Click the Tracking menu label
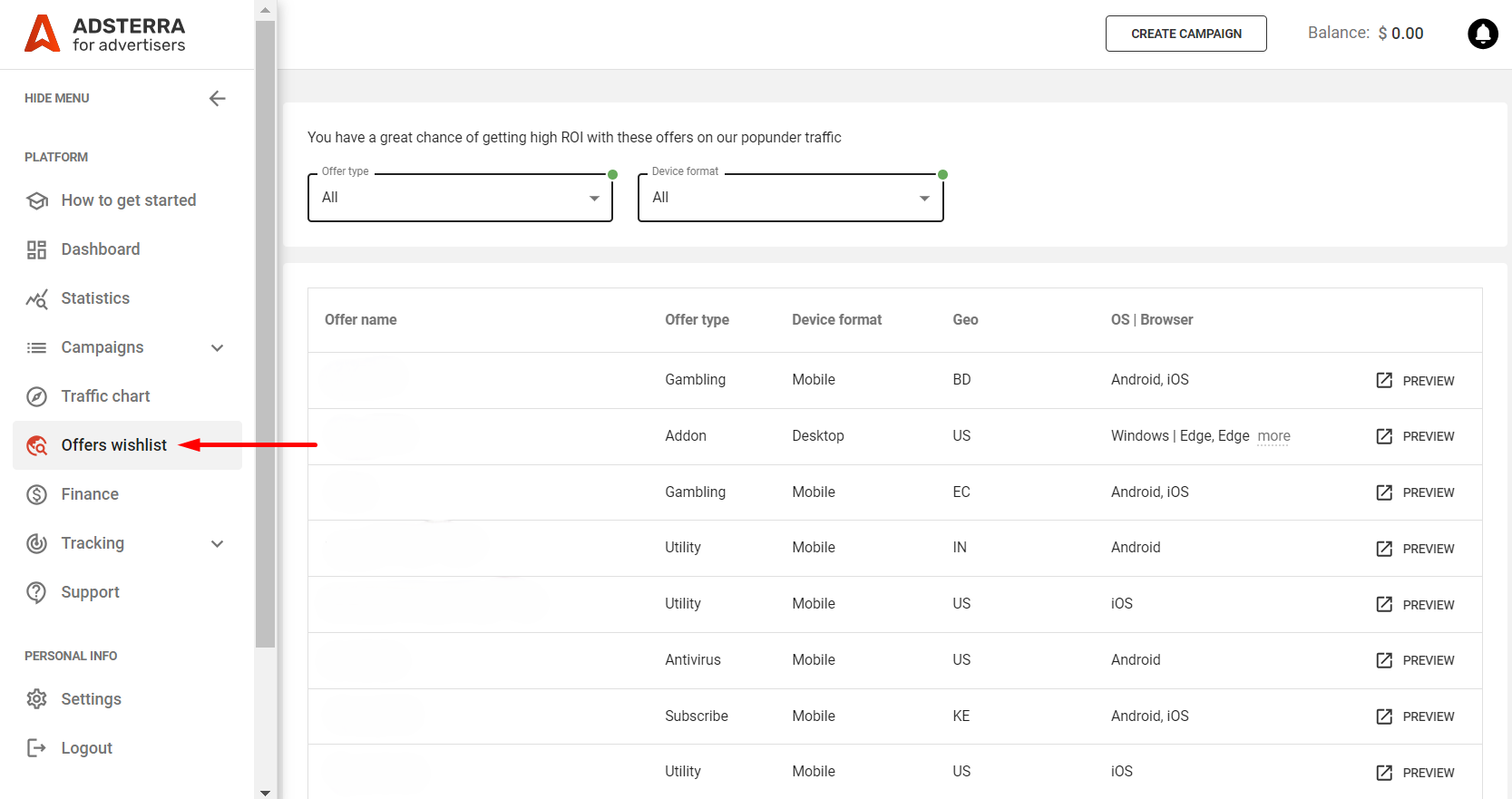This screenshot has height=799, width=1512. tap(93, 543)
